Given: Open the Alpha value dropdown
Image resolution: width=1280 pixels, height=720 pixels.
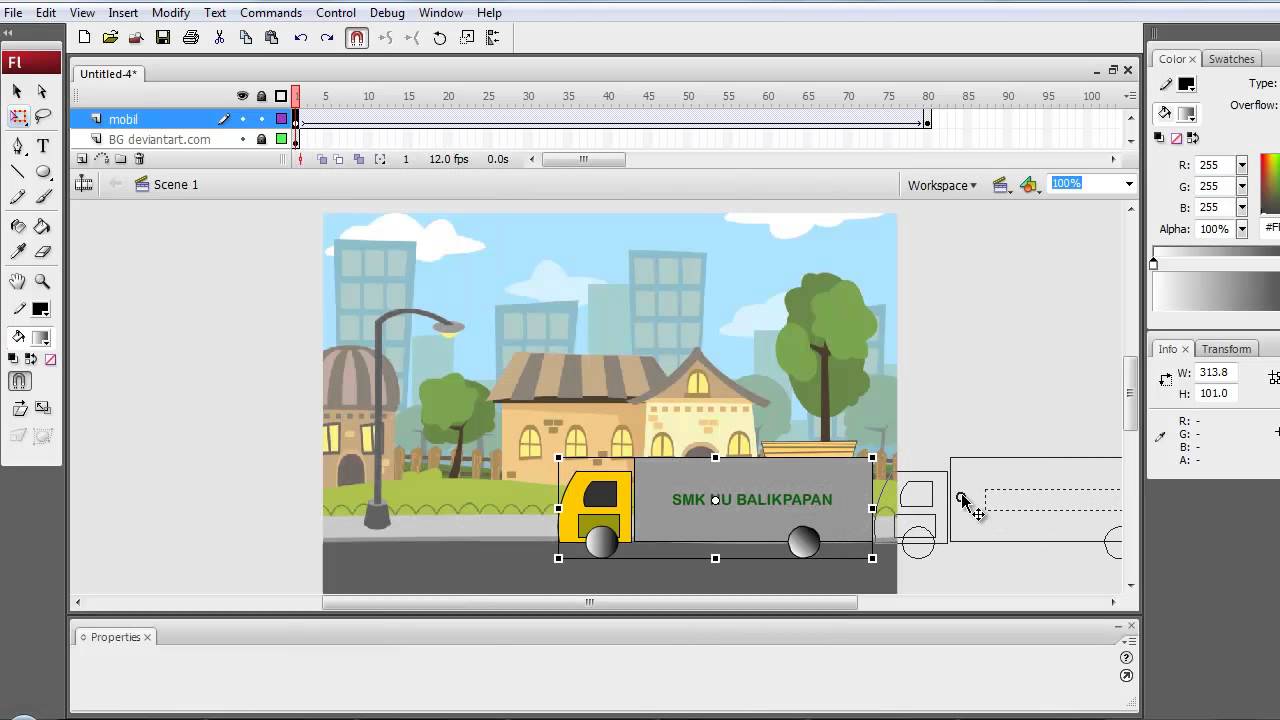Looking at the screenshot, I should [1242, 229].
